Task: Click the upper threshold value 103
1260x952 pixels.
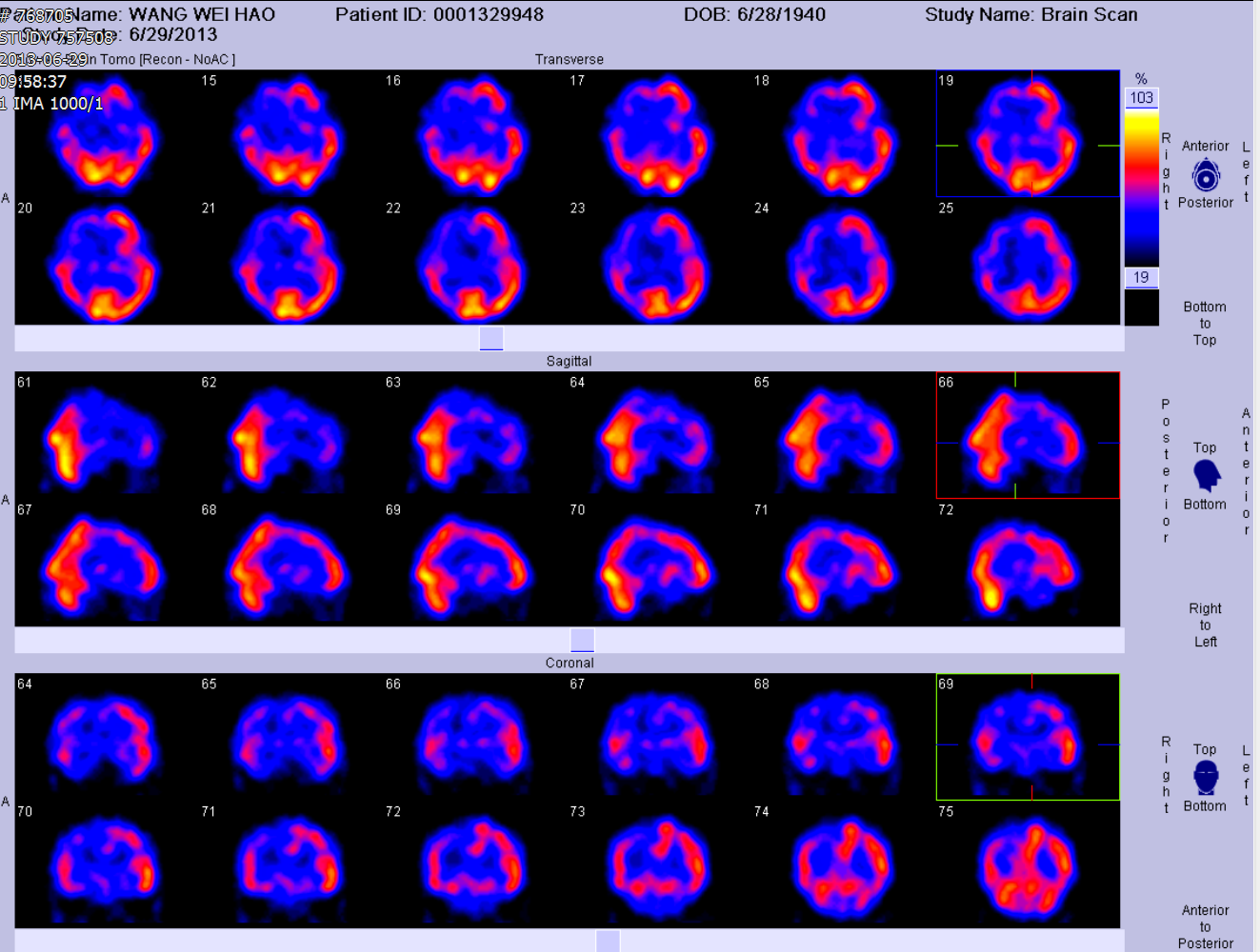Action: [1141, 98]
